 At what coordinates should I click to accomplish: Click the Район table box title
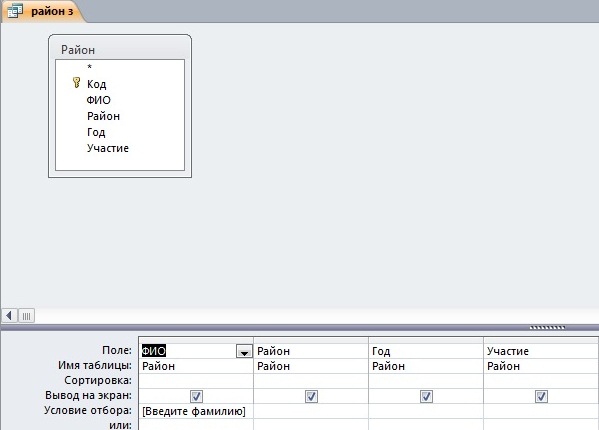point(78,50)
